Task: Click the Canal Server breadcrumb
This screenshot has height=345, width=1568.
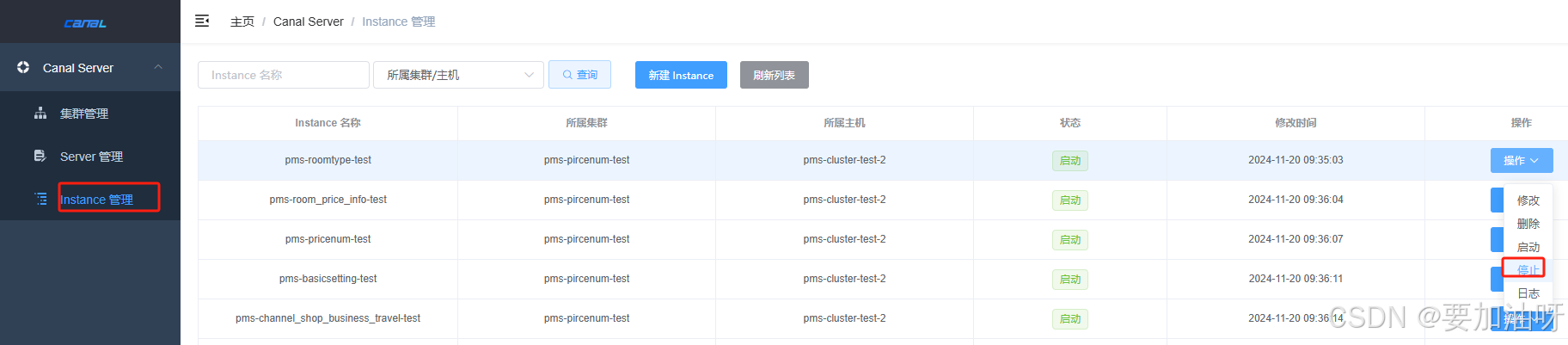Action: [308, 22]
